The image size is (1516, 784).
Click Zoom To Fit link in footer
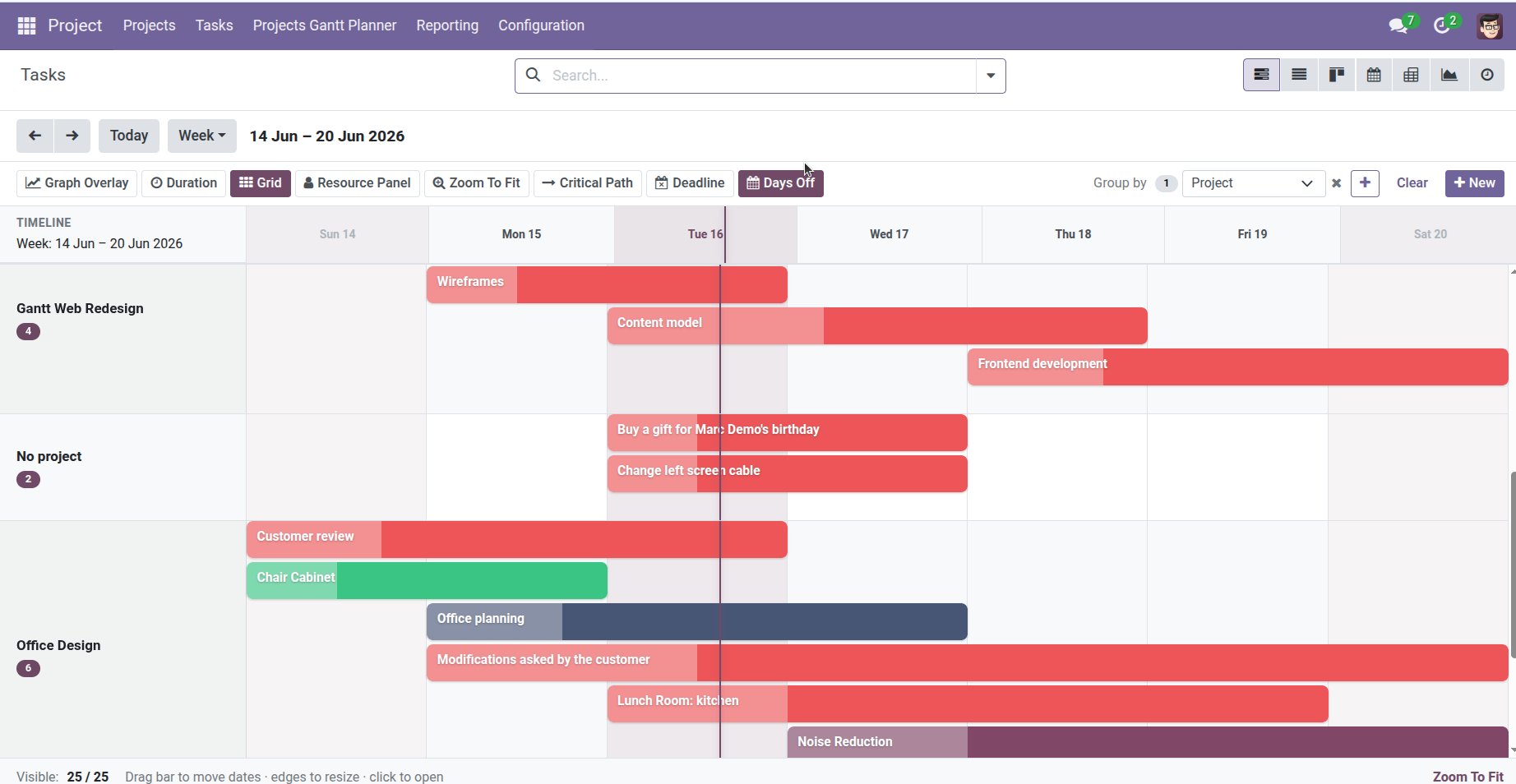[1468, 777]
